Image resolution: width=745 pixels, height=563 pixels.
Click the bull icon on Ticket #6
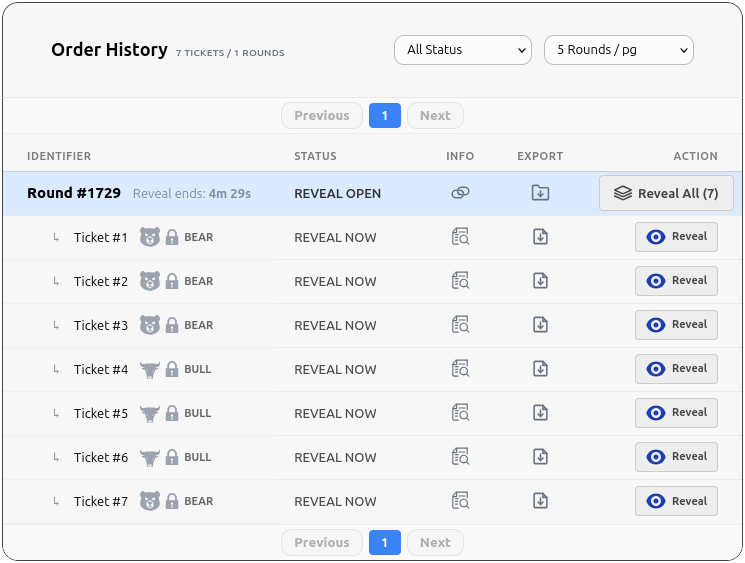pos(150,457)
